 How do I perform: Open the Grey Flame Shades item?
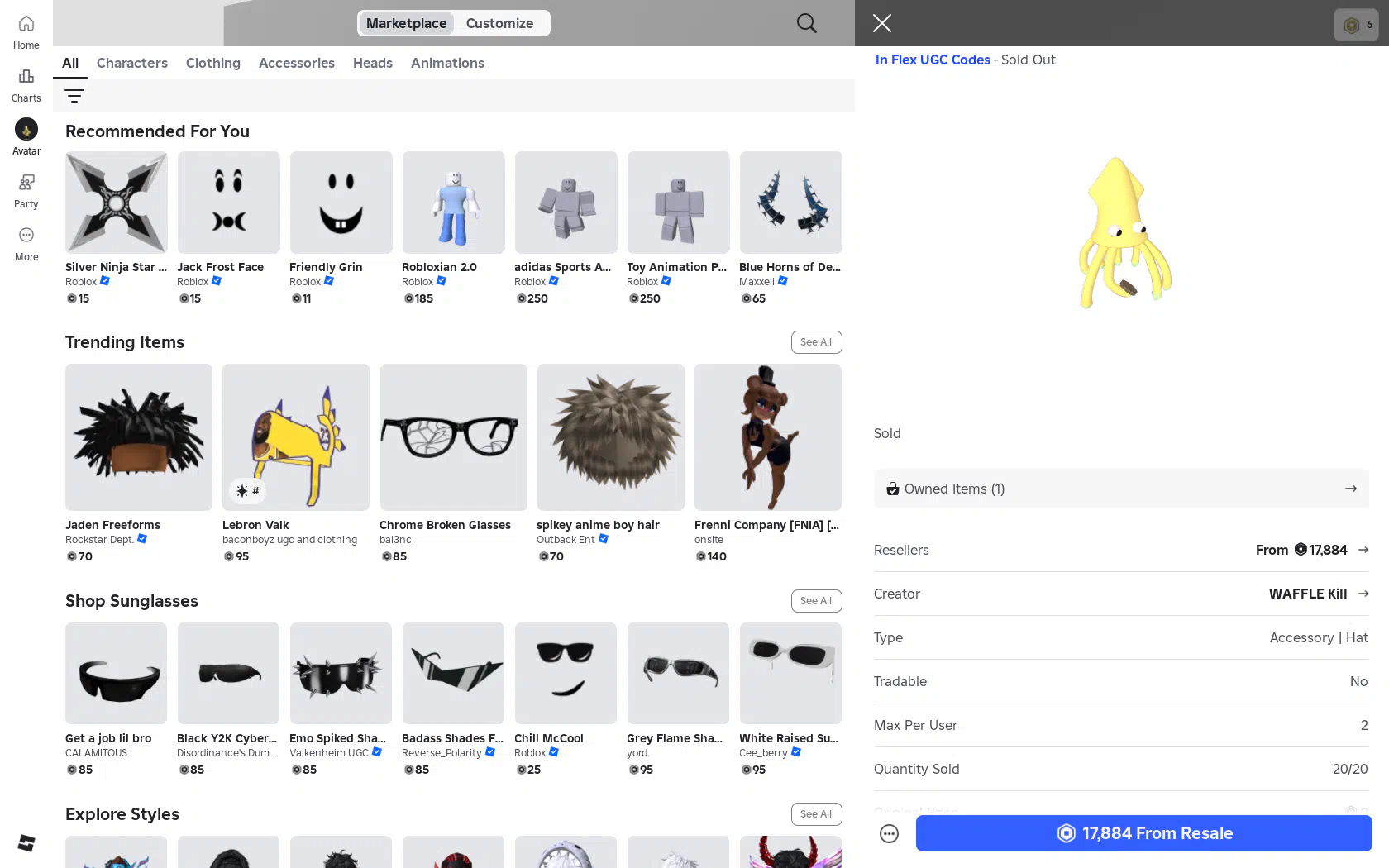[x=679, y=674]
